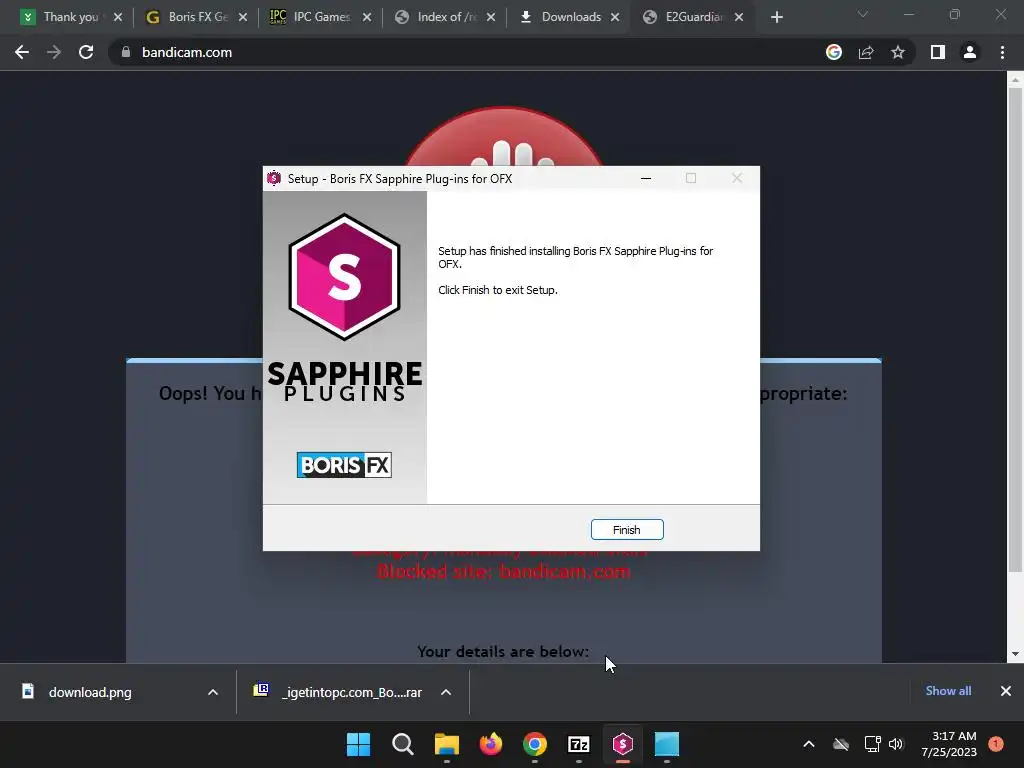Toggle the browser side panel
Image resolution: width=1024 pixels, height=768 pixels.
click(938, 52)
